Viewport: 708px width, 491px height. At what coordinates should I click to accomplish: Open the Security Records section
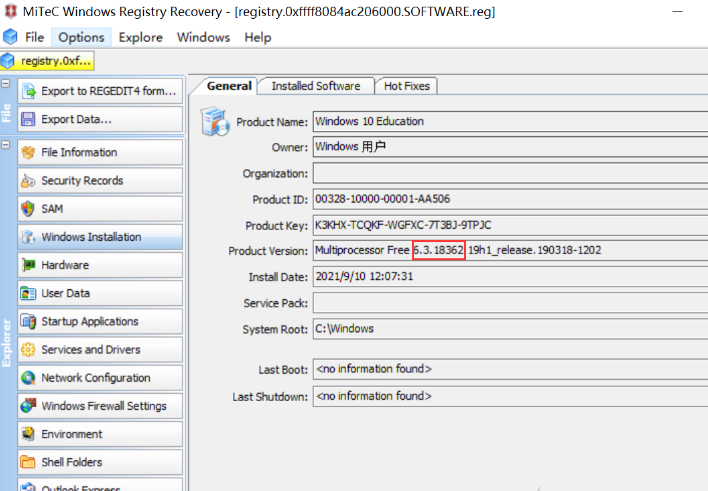tap(100, 181)
